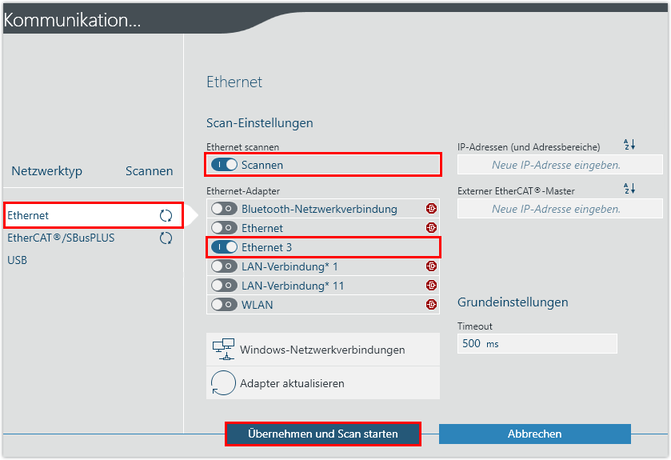671x460 pixels.
Task: Turn off the Ethernet 3 adapter toggle
Action: 224,247
